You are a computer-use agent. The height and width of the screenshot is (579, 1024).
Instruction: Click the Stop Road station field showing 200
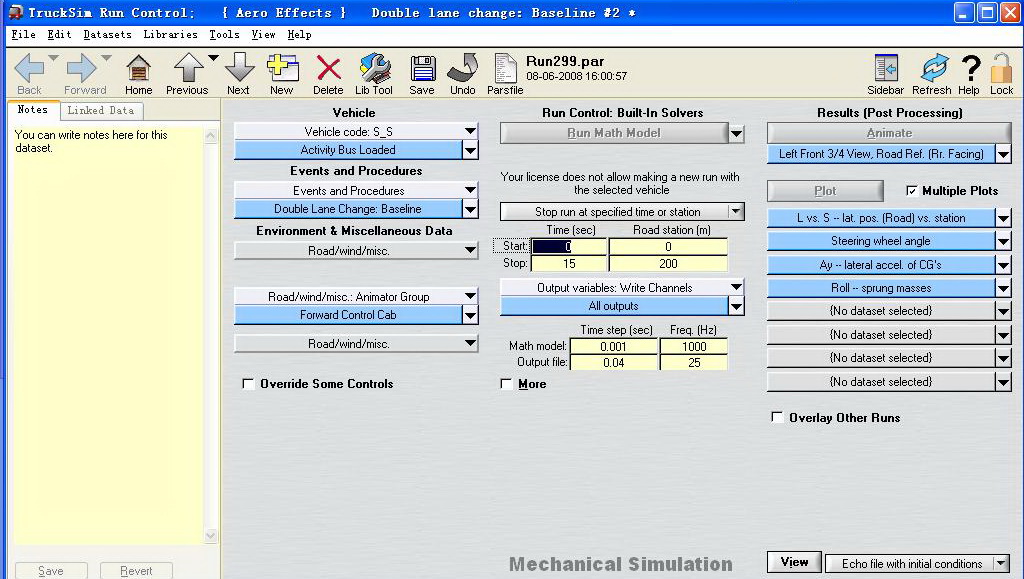point(668,264)
